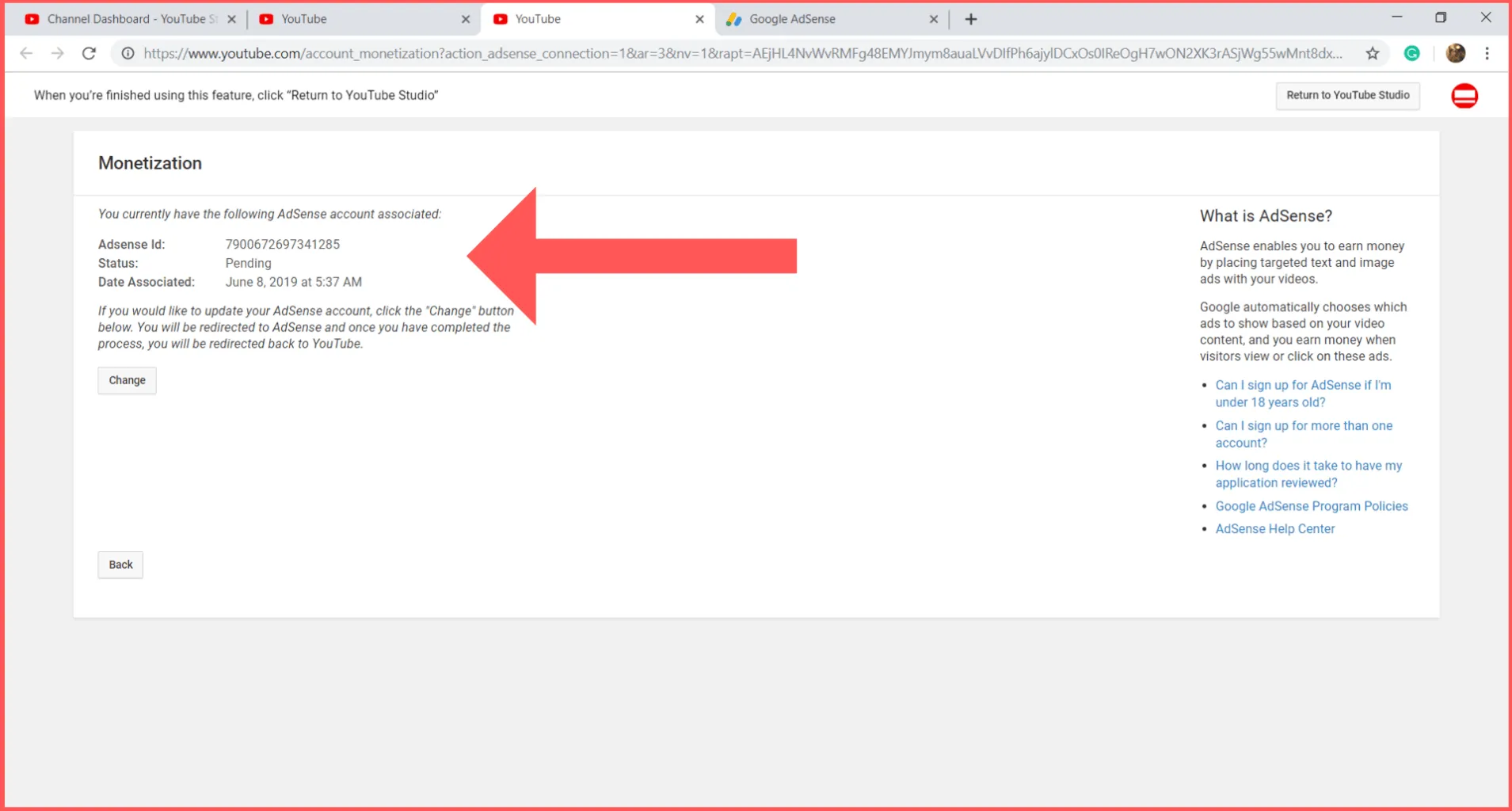Restore down the browser window
The height and width of the screenshot is (811, 1512).
(x=1441, y=17)
